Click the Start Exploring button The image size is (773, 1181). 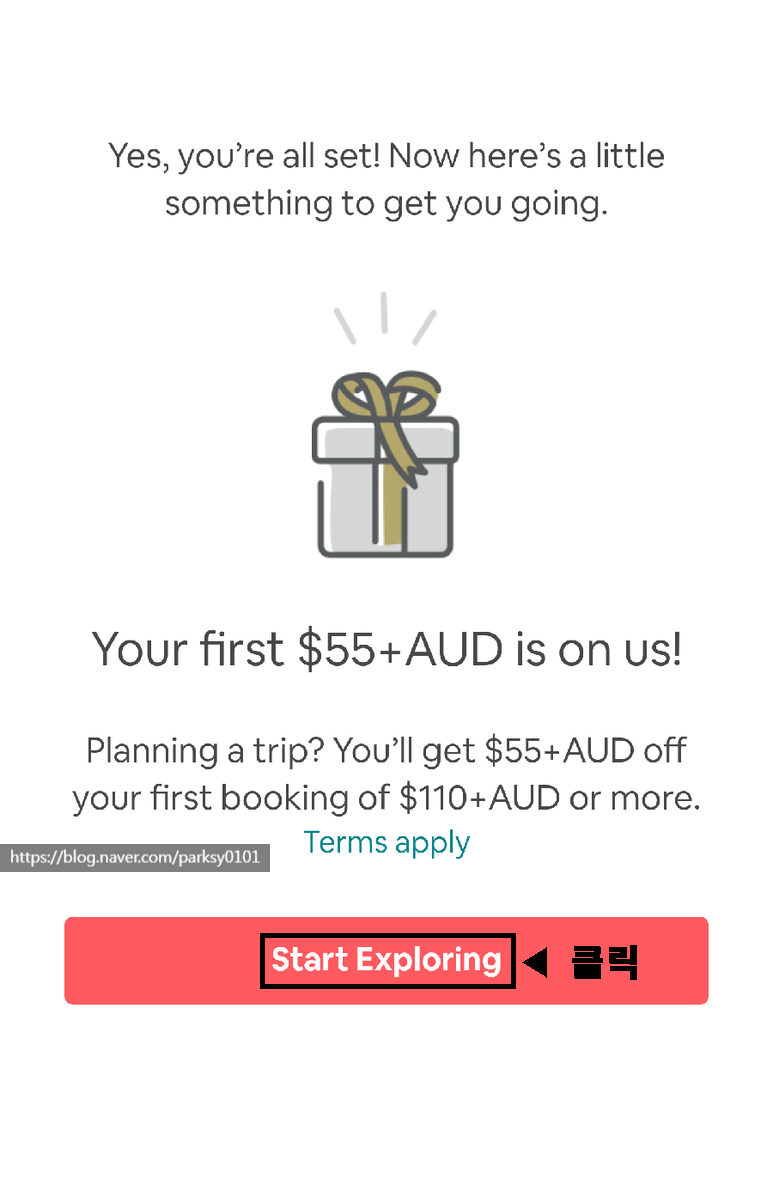click(386, 960)
